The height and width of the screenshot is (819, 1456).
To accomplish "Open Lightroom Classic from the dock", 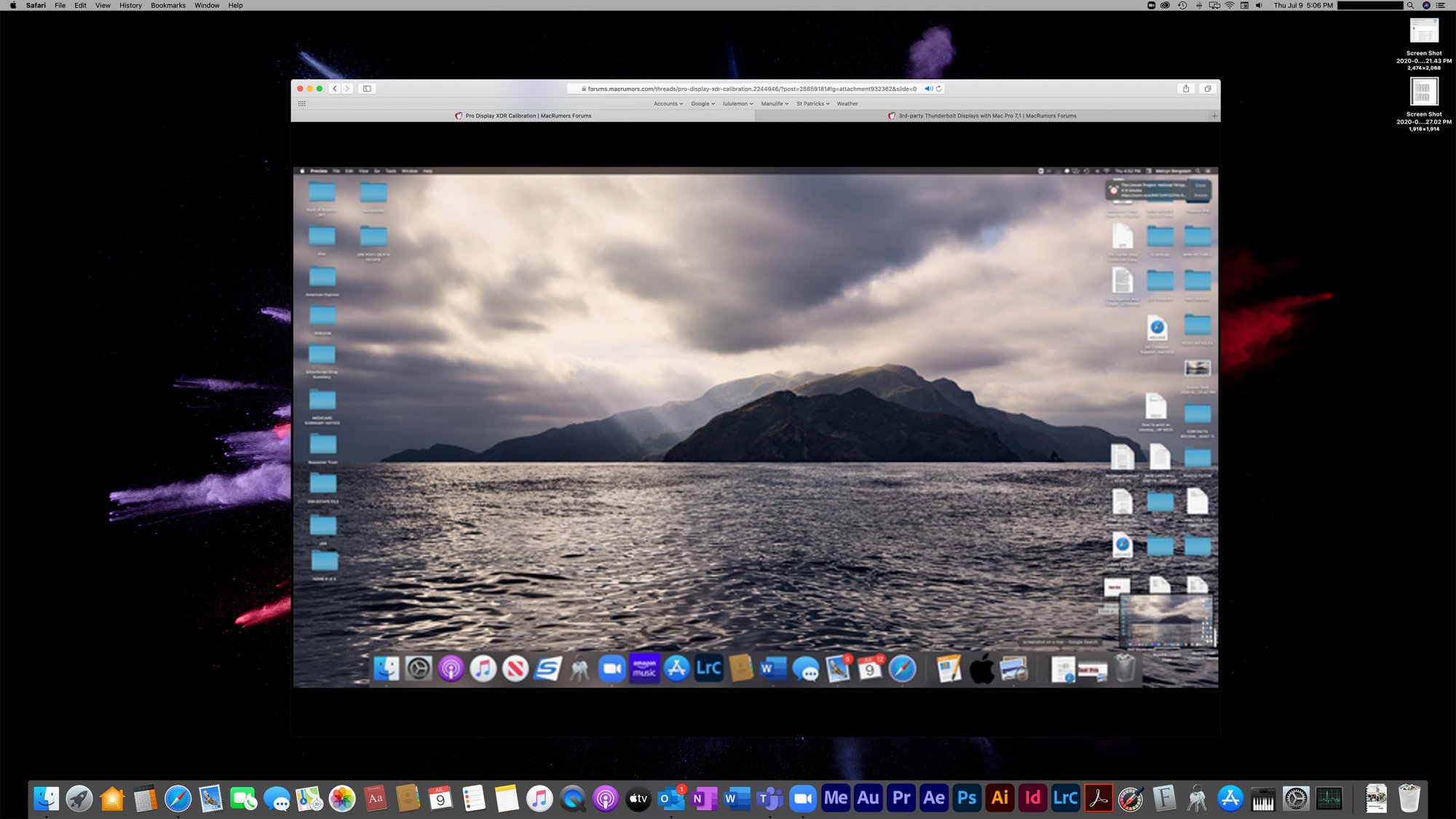I will click(x=1065, y=798).
